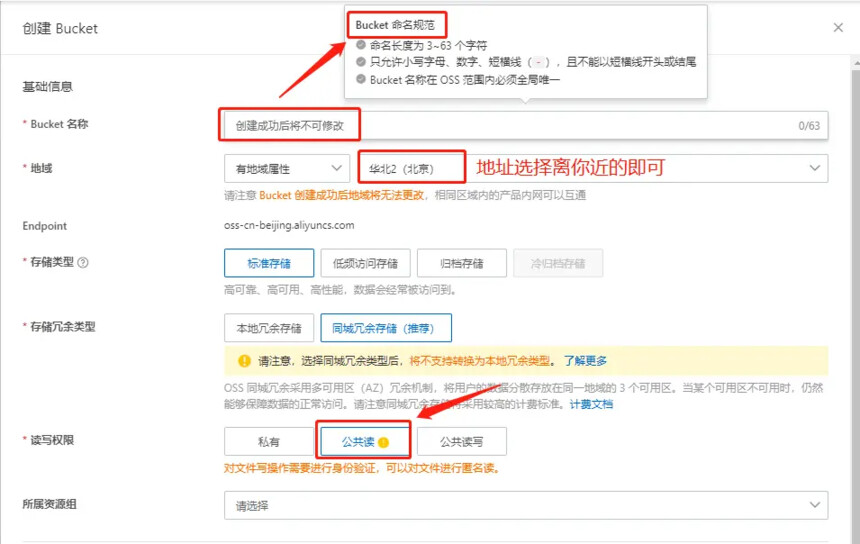860x544 pixels.
Task: Click the 读写权限 field label
Action: 52,440
